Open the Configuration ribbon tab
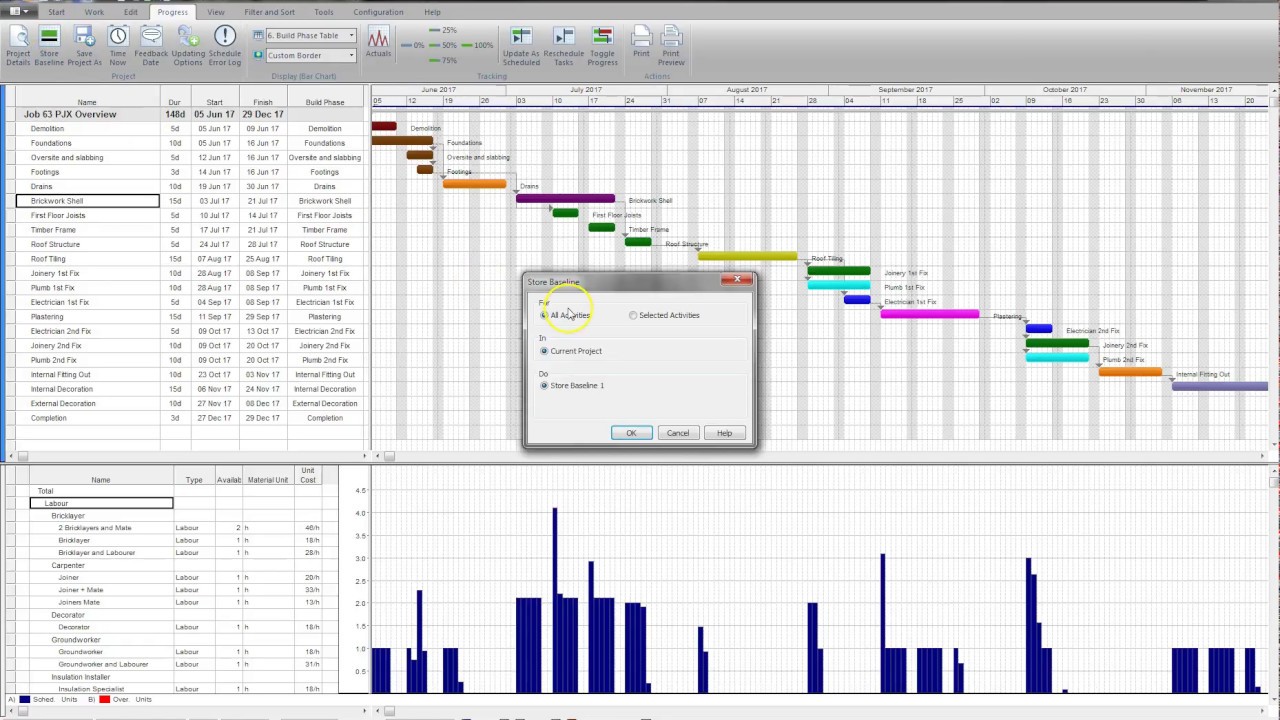Viewport: 1280px width, 720px height. point(378,12)
